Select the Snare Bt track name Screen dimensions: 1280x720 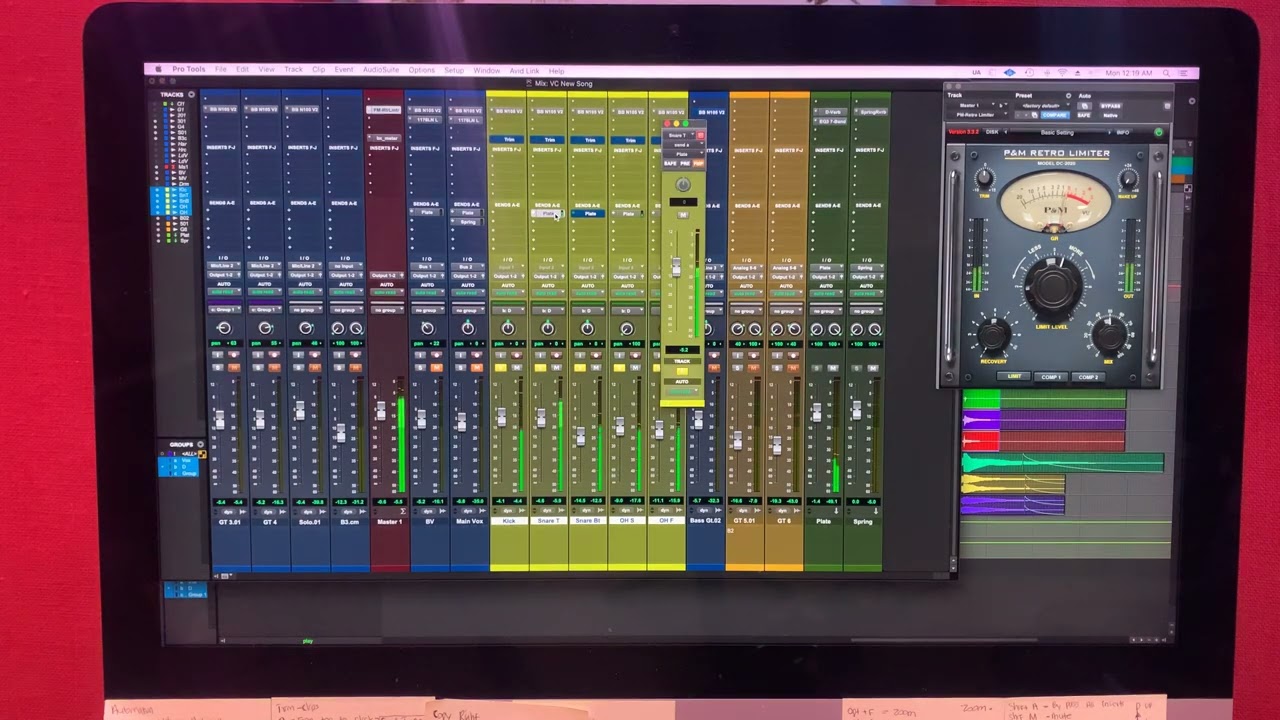tap(588, 521)
